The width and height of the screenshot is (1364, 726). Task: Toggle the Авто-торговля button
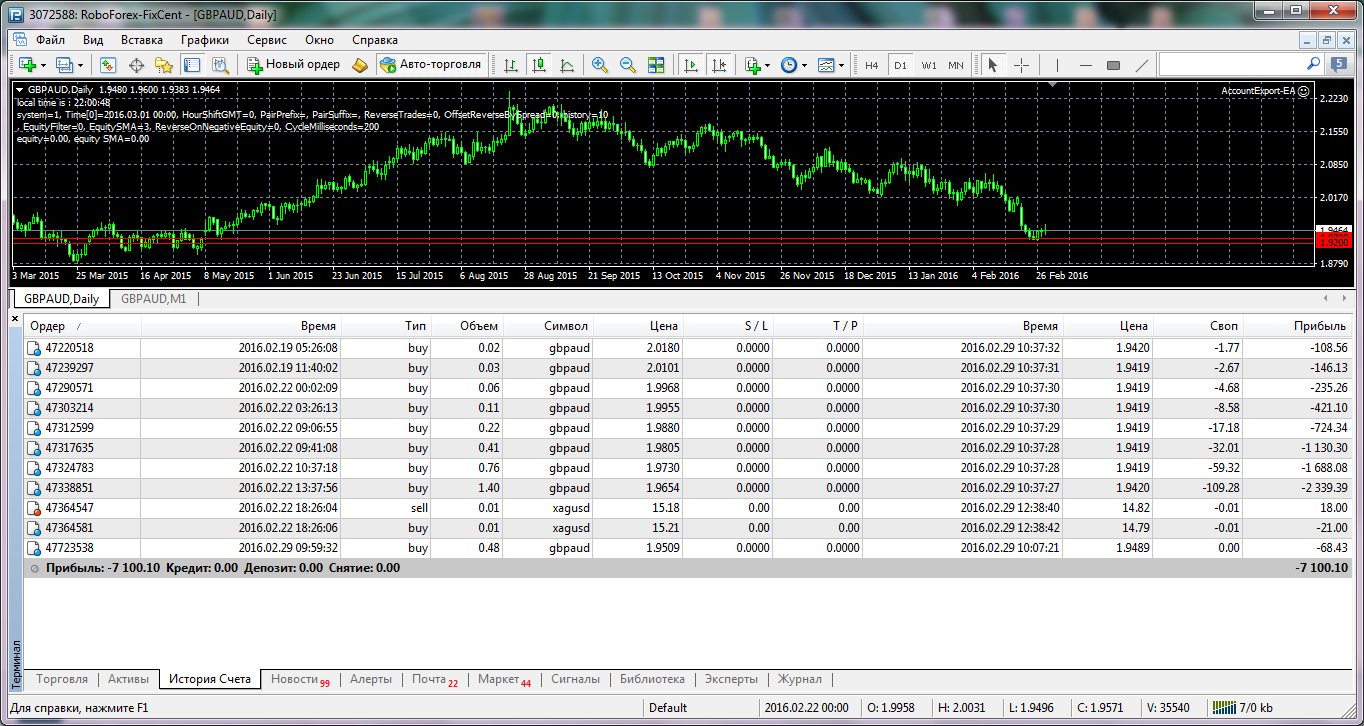(x=430, y=64)
